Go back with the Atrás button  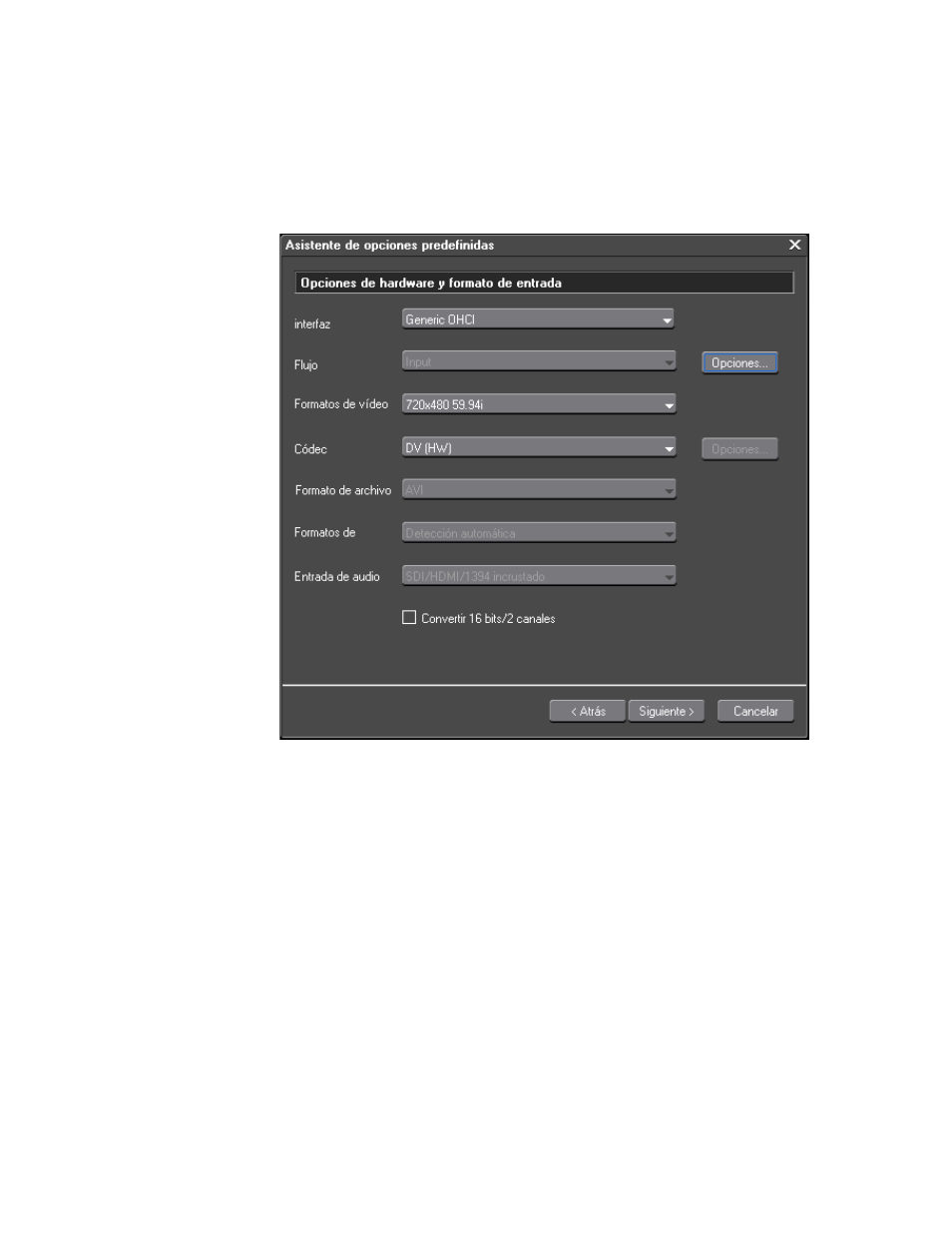coord(588,711)
